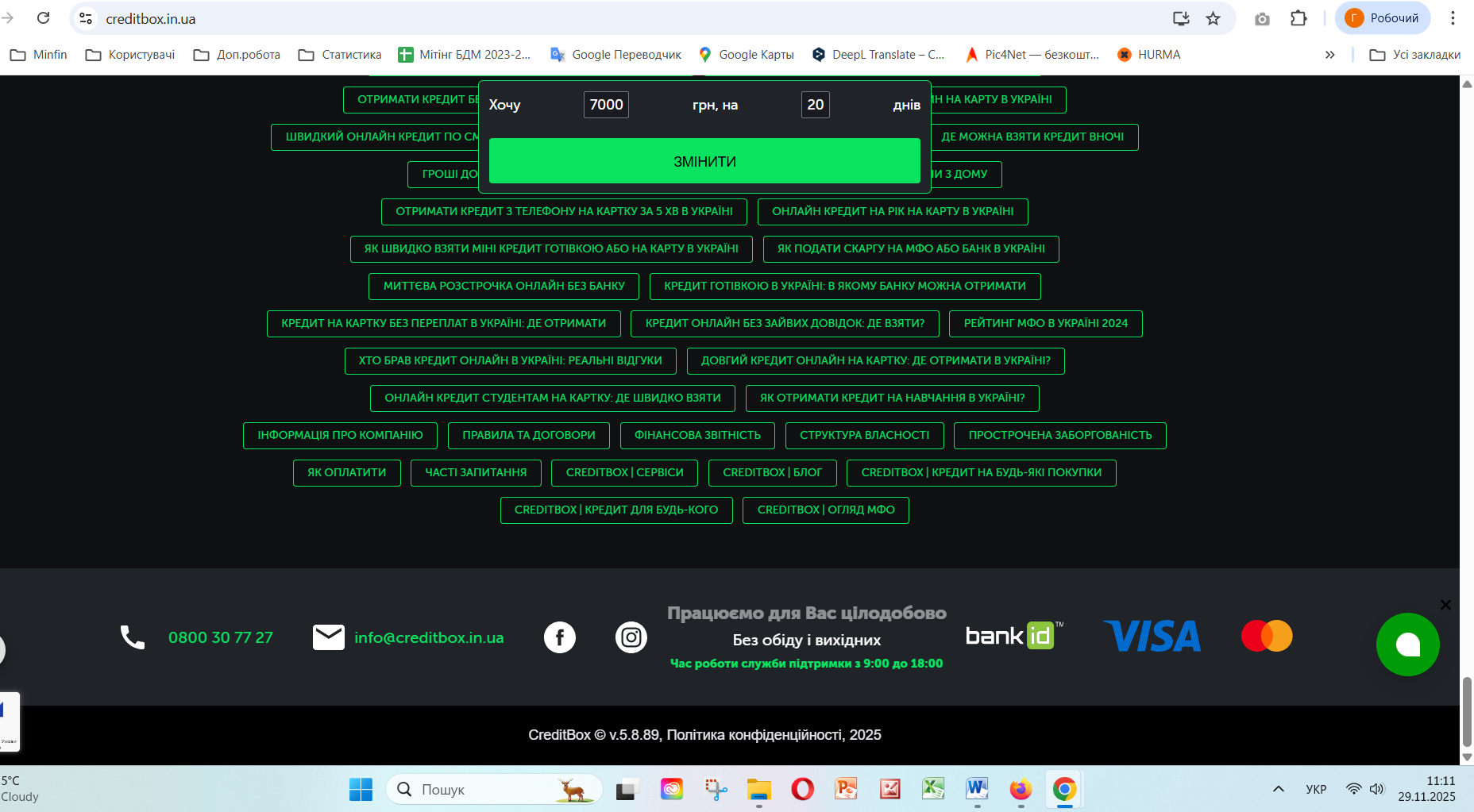The image size is (1474, 812).
Task: Open the Мітінг БДМ 2023-2... bookmark
Action: [x=465, y=55]
